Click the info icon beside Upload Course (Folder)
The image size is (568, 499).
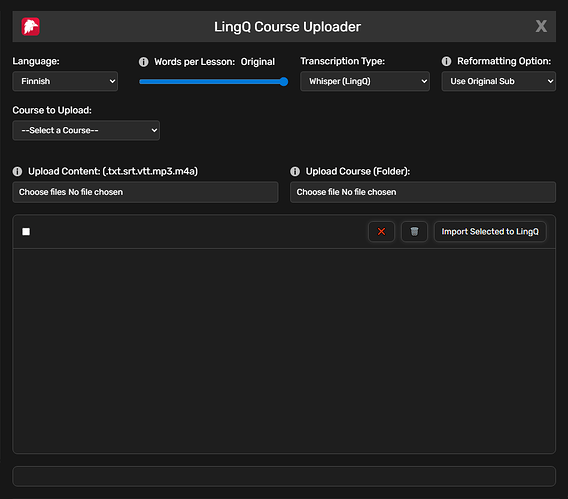click(295, 171)
